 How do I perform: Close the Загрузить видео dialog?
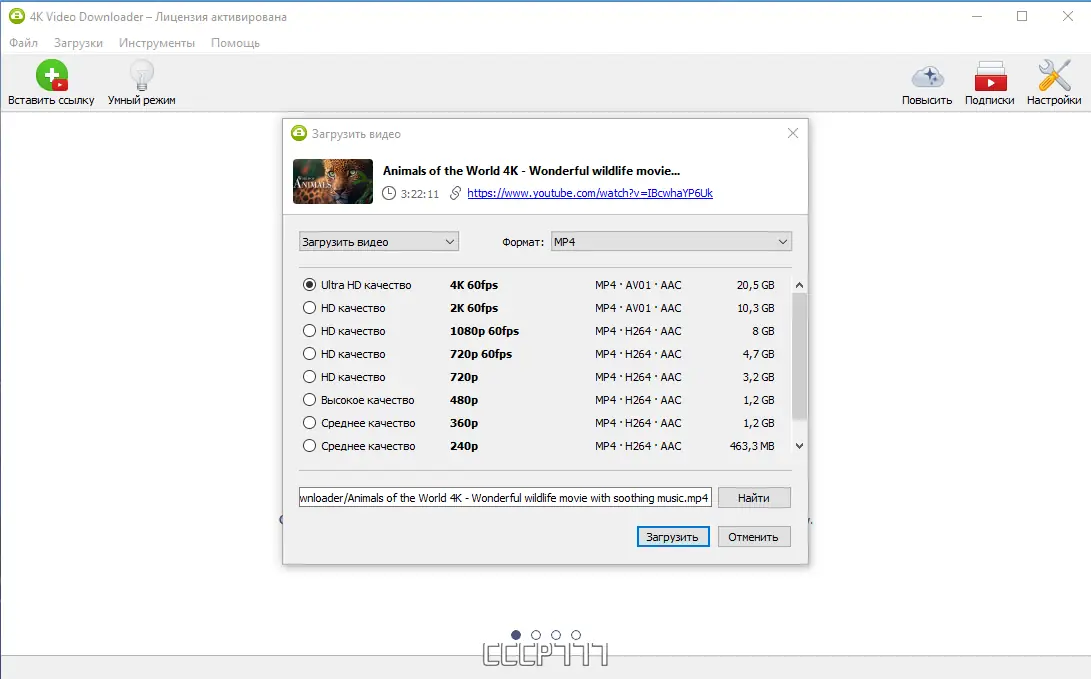tap(793, 133)
